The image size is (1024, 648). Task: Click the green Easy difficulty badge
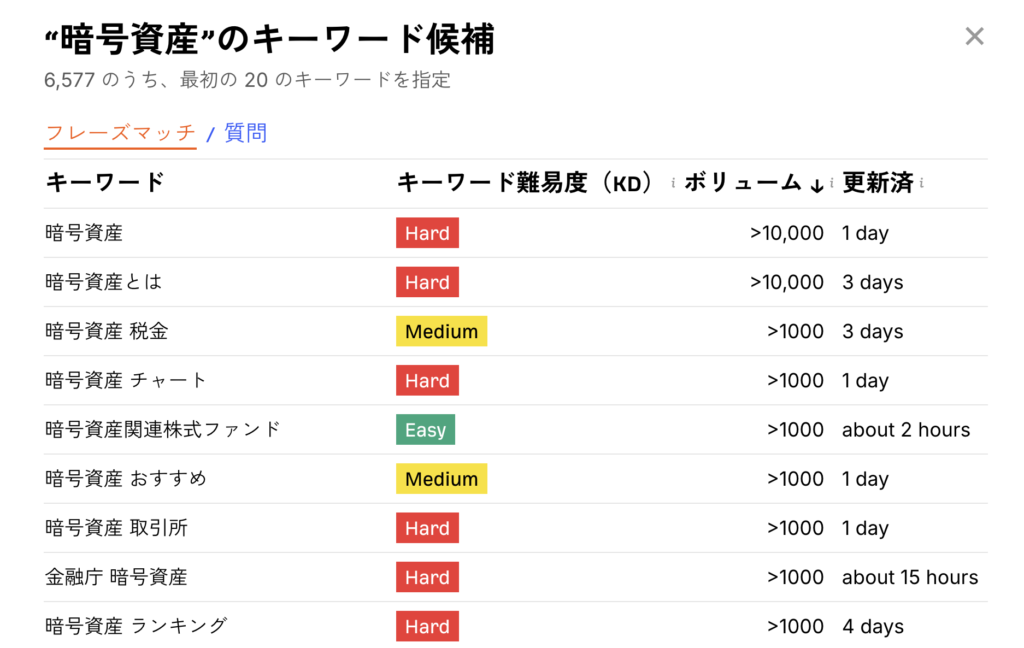[425, 430]
